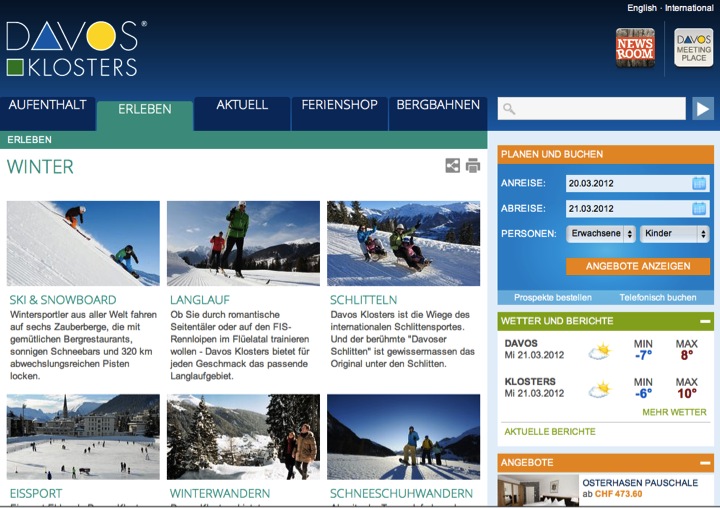Switch language to English

(641, 8)
